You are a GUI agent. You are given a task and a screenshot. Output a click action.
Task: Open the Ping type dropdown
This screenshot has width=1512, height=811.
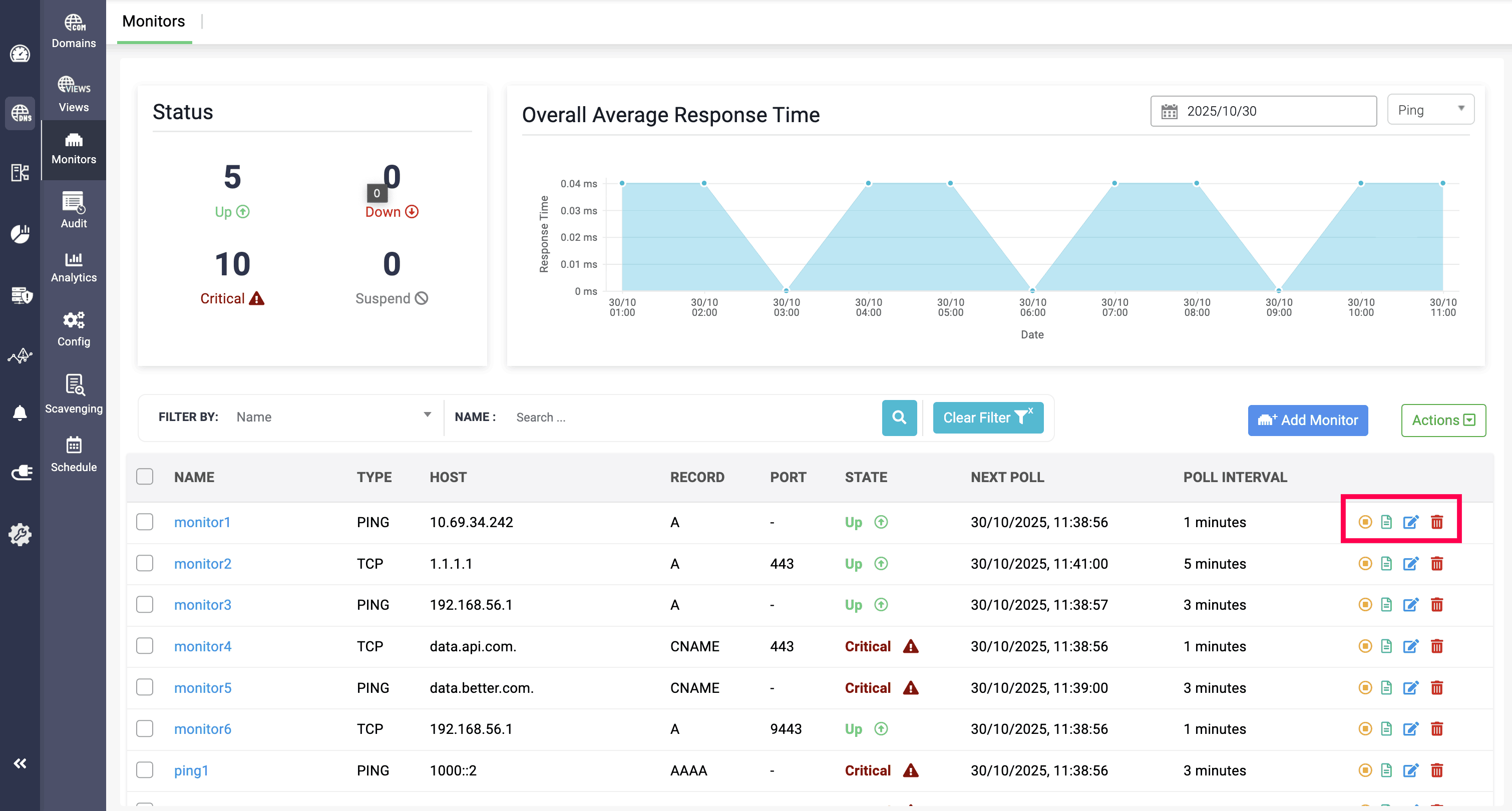click(x=1430, y=110)
